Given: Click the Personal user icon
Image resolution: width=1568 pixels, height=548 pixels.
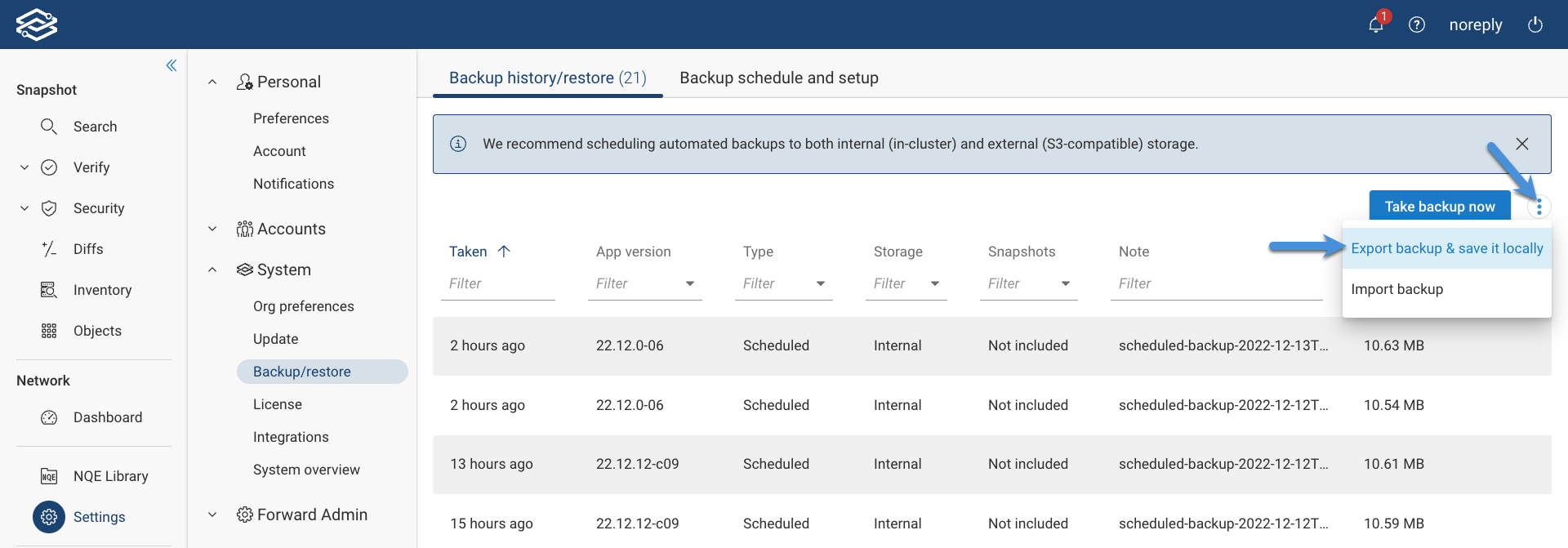Looking at the screenshot, I should tap(244, 82).
